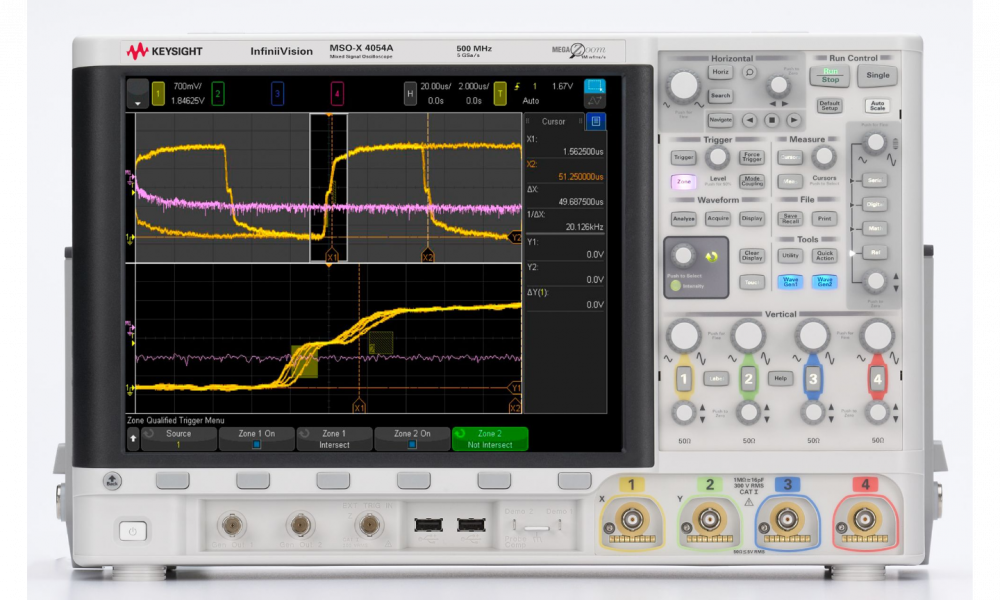The width and height of the screenshot is (1000, 600).
Task: Tap the front-panel power button
Action: point(133,531)
